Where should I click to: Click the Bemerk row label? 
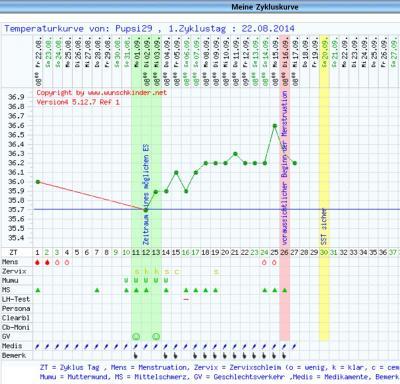[14, 355]
